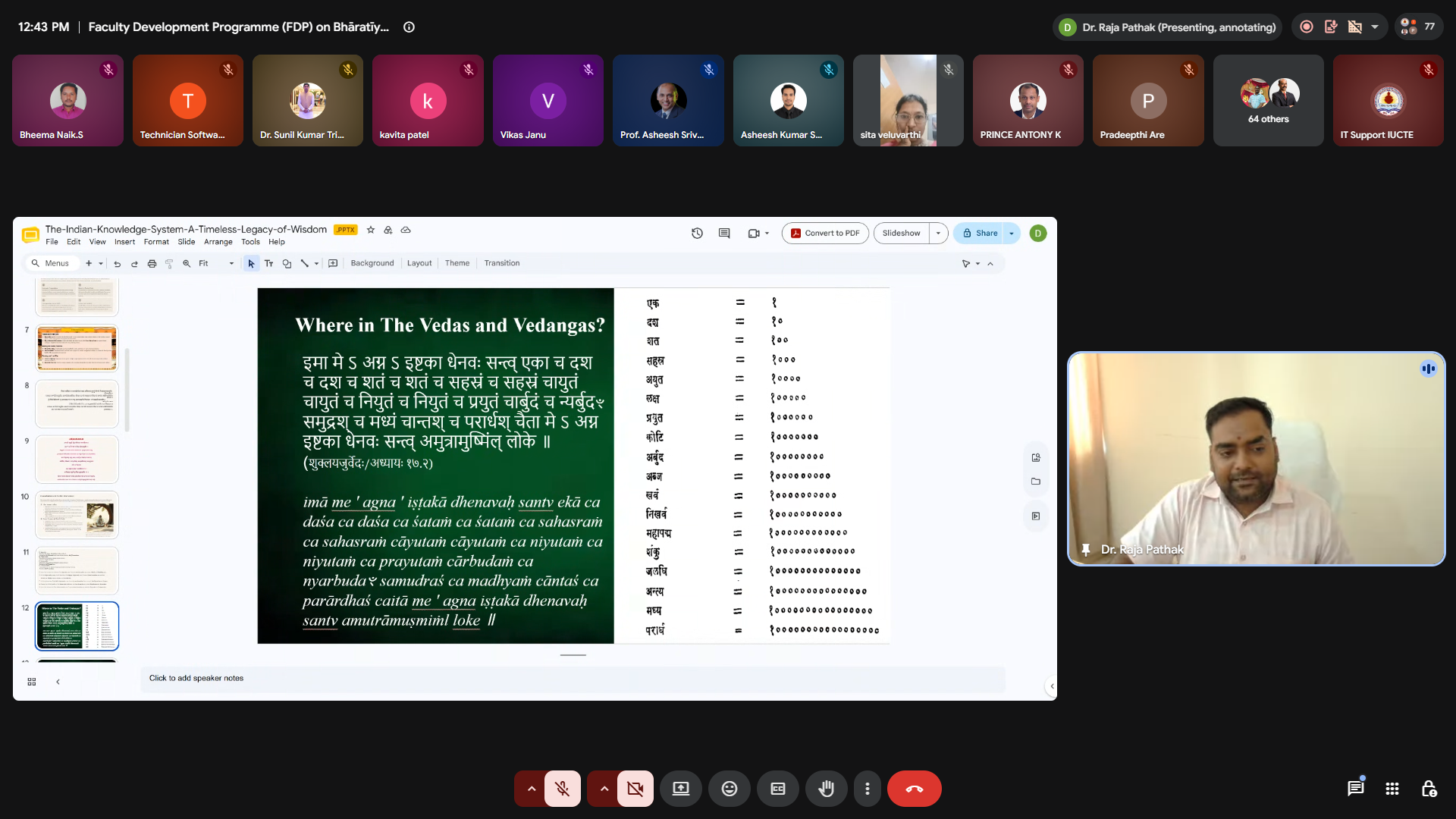Viewport: 1456px width, 819px height.
Task: Select slide 10 thumbnail in filmstrip
Action: pyautogui.click(x=77, y=515)
